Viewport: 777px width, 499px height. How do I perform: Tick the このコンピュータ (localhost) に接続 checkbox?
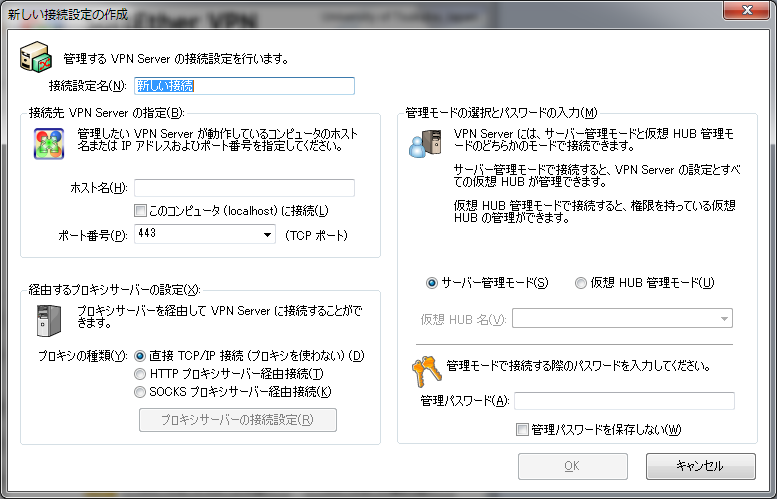pos(140,211)
